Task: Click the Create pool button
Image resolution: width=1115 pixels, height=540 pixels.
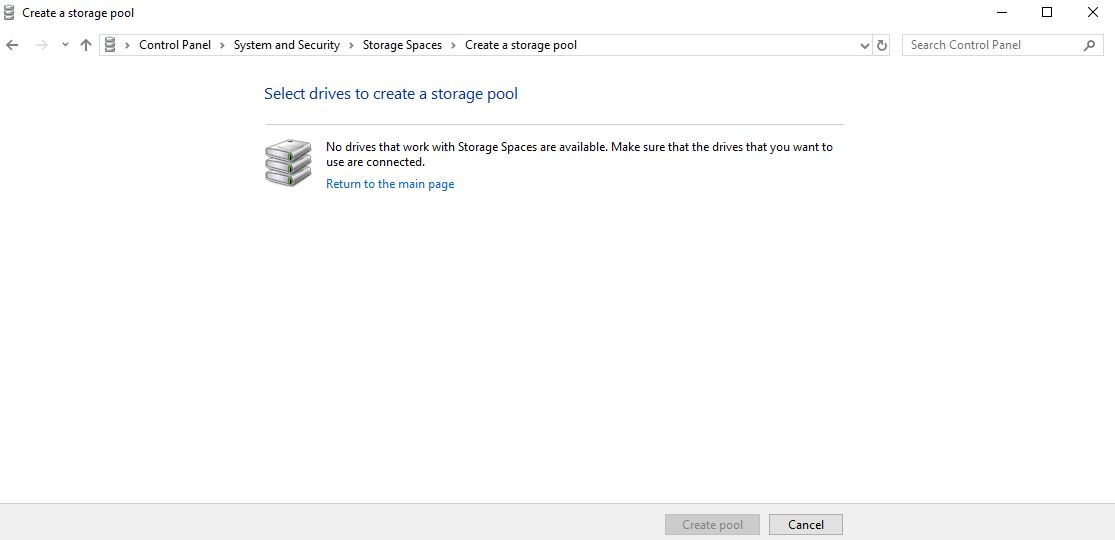Action: [712, 525]
